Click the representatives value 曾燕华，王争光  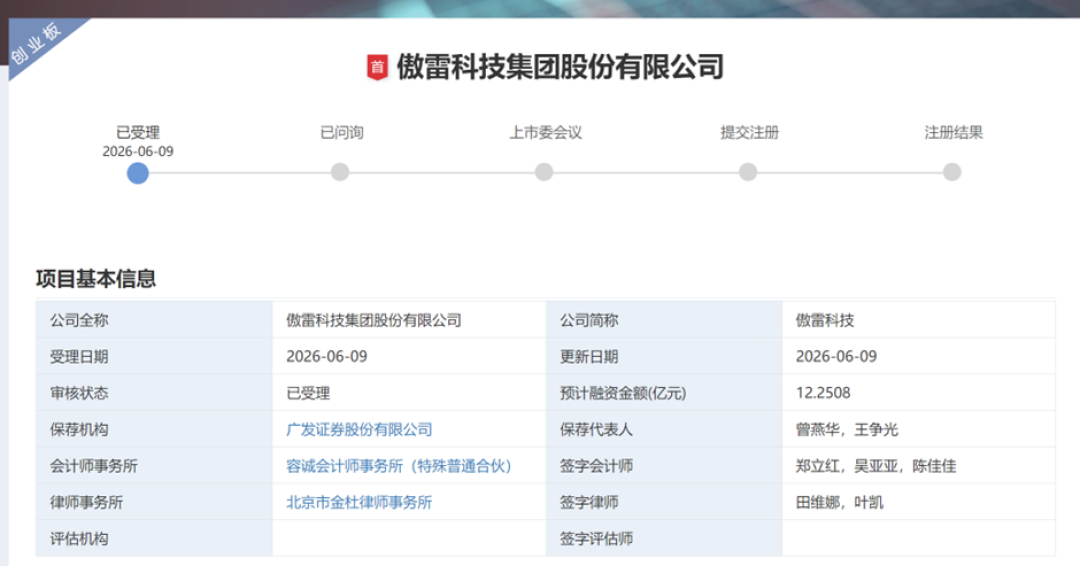[x=847, y=430]
